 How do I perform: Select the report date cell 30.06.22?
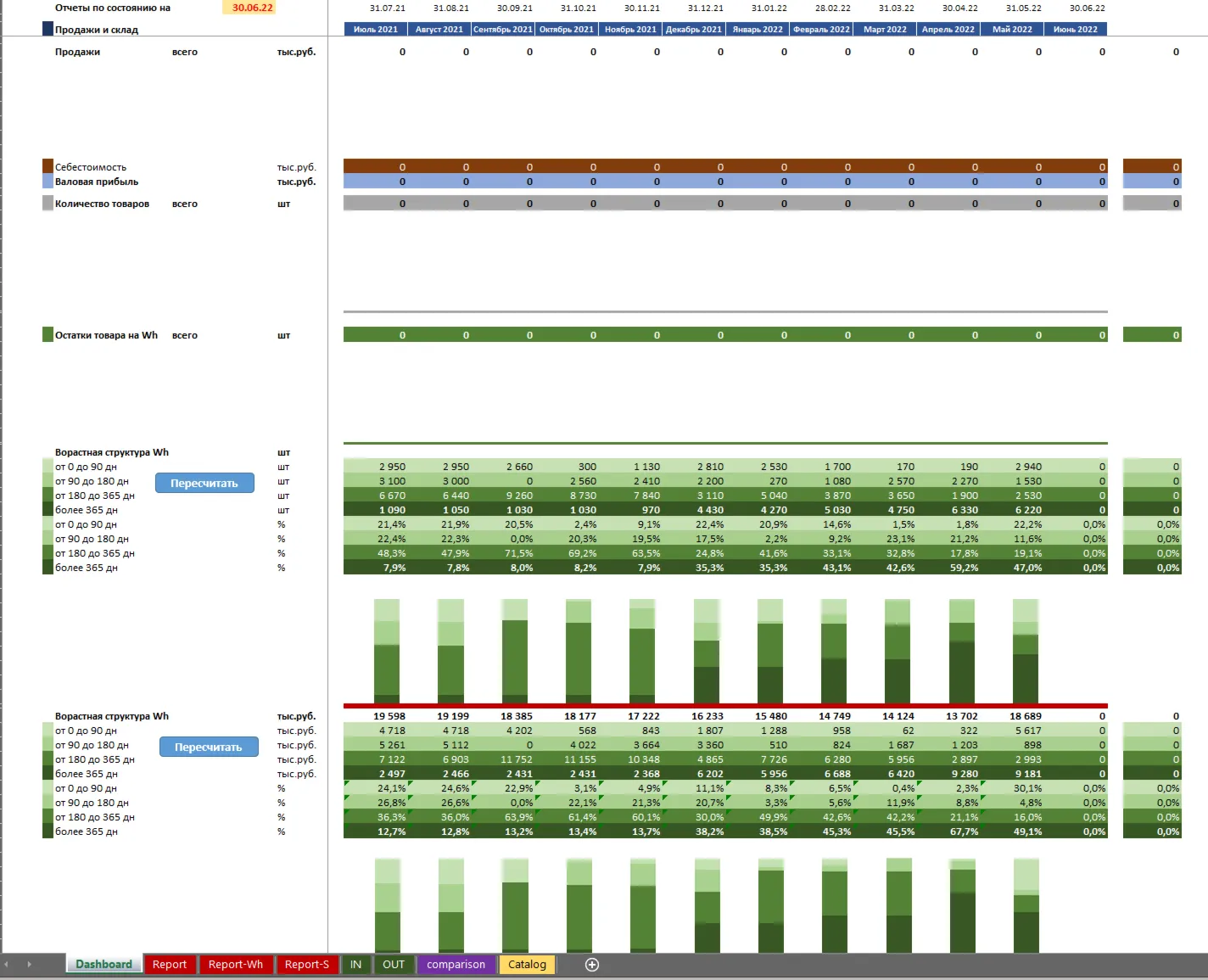tap(253, 8)
